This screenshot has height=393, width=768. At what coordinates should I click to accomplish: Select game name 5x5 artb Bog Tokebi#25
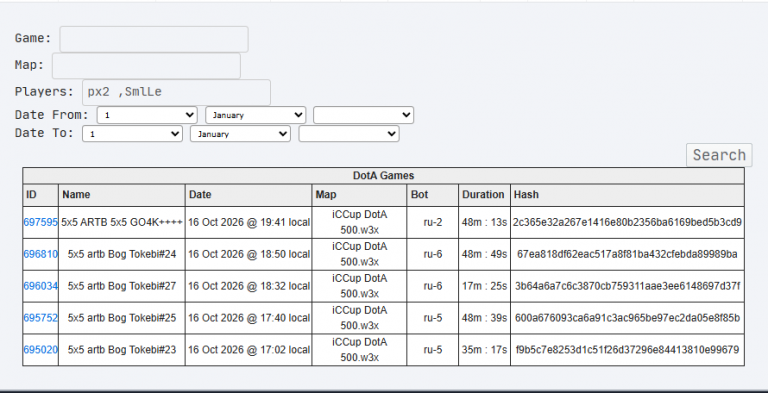(122, 318)
